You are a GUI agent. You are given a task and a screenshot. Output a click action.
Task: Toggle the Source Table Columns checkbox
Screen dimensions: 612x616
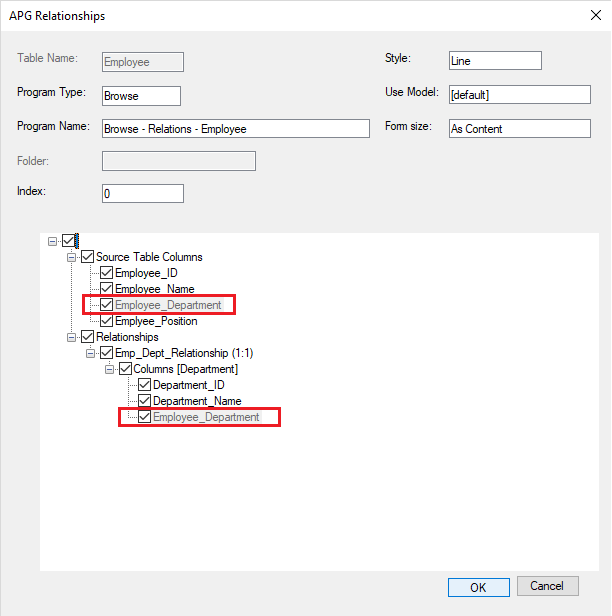point(88,257)
